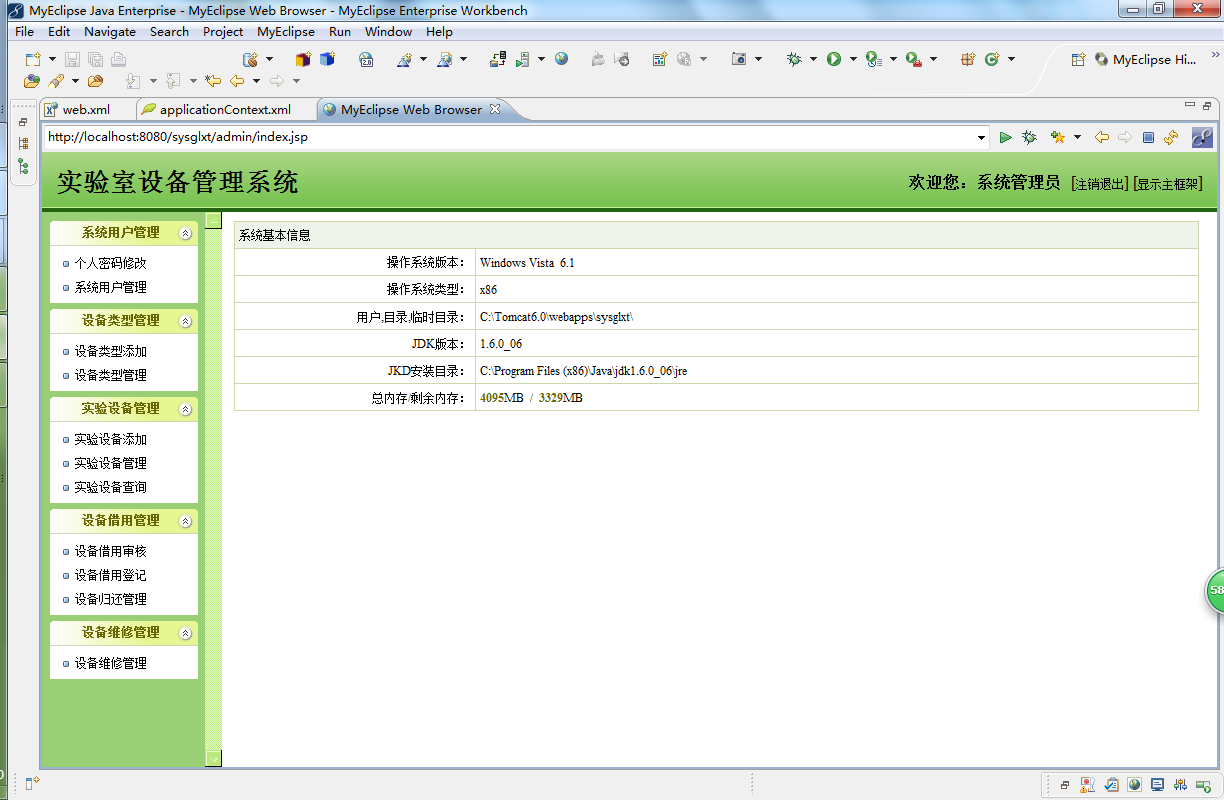The height and width of the screenshot is (800, 1224).
Task: Open dropdown arrow next to Debug icon
Action: click(x=813, y=60)
